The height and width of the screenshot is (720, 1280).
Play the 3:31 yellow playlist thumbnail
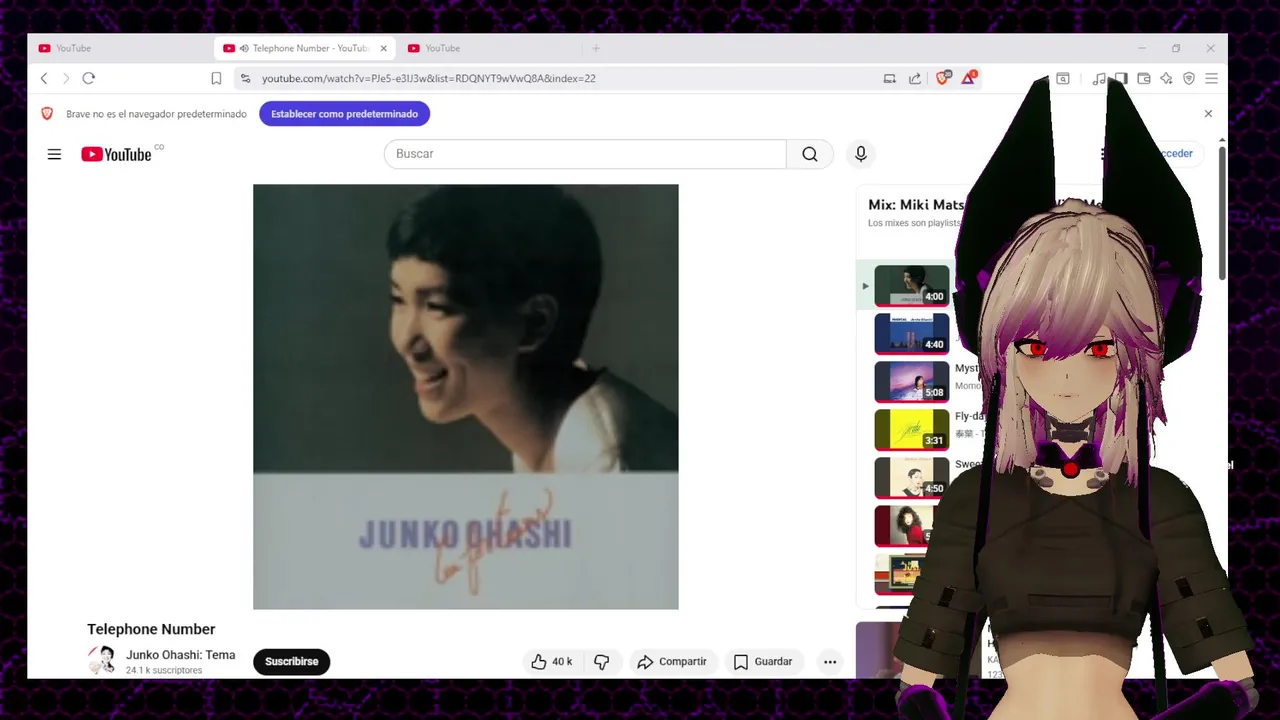tap(912, 429)
